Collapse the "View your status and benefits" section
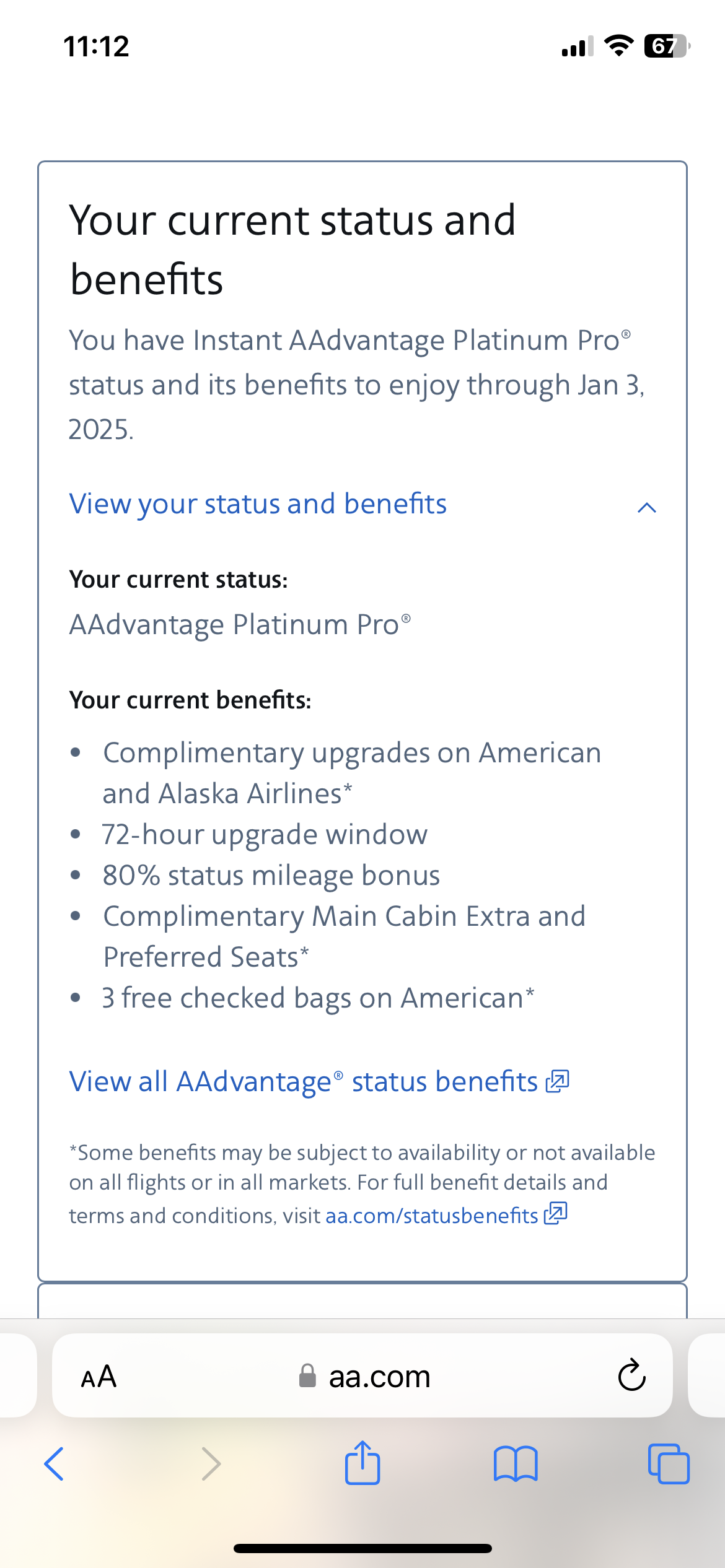This screenshot has height=1568, width=725. pyautogui.click(x=258, y=504)
